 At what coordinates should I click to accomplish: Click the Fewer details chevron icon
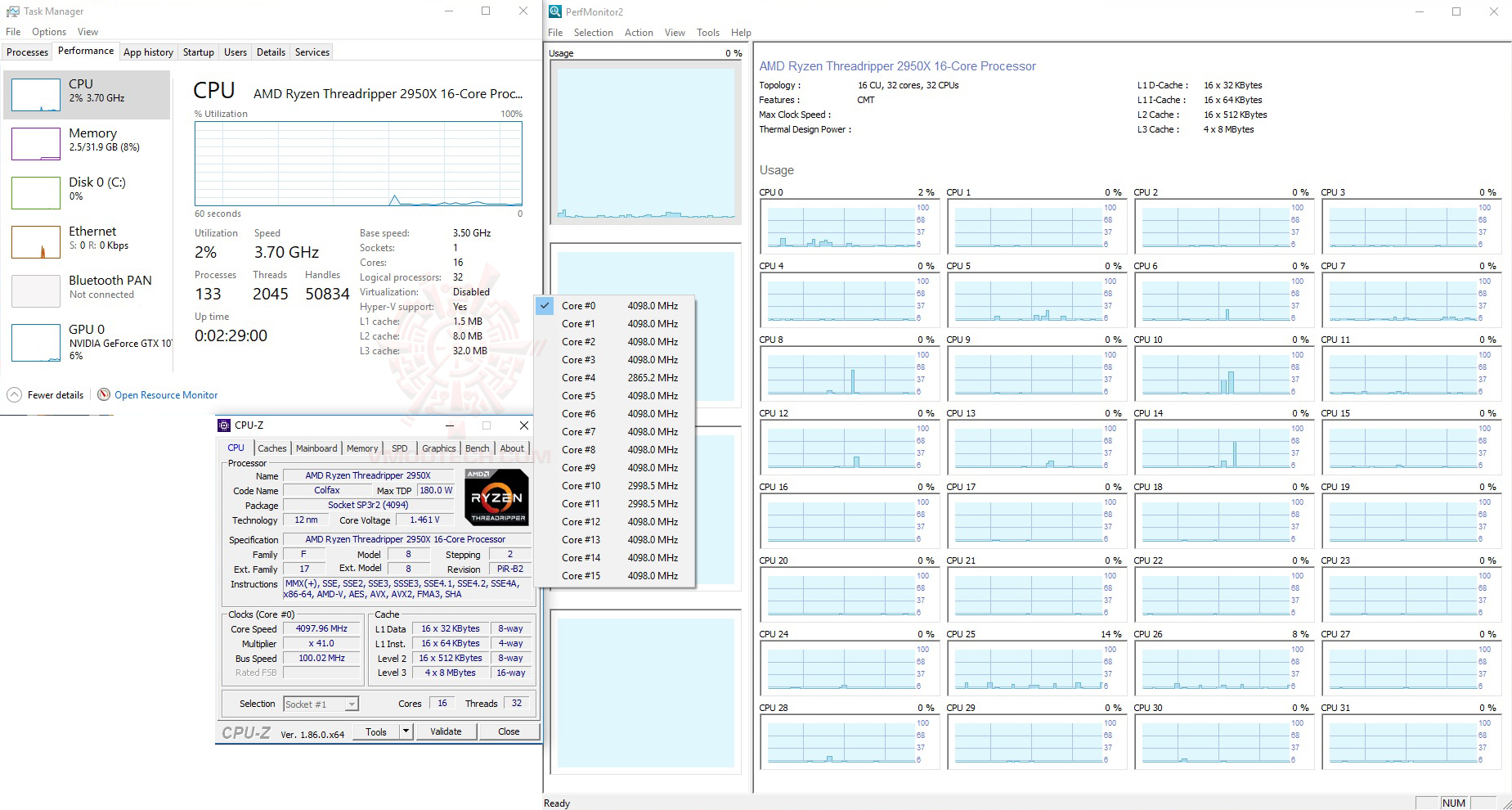click(15, 395)
